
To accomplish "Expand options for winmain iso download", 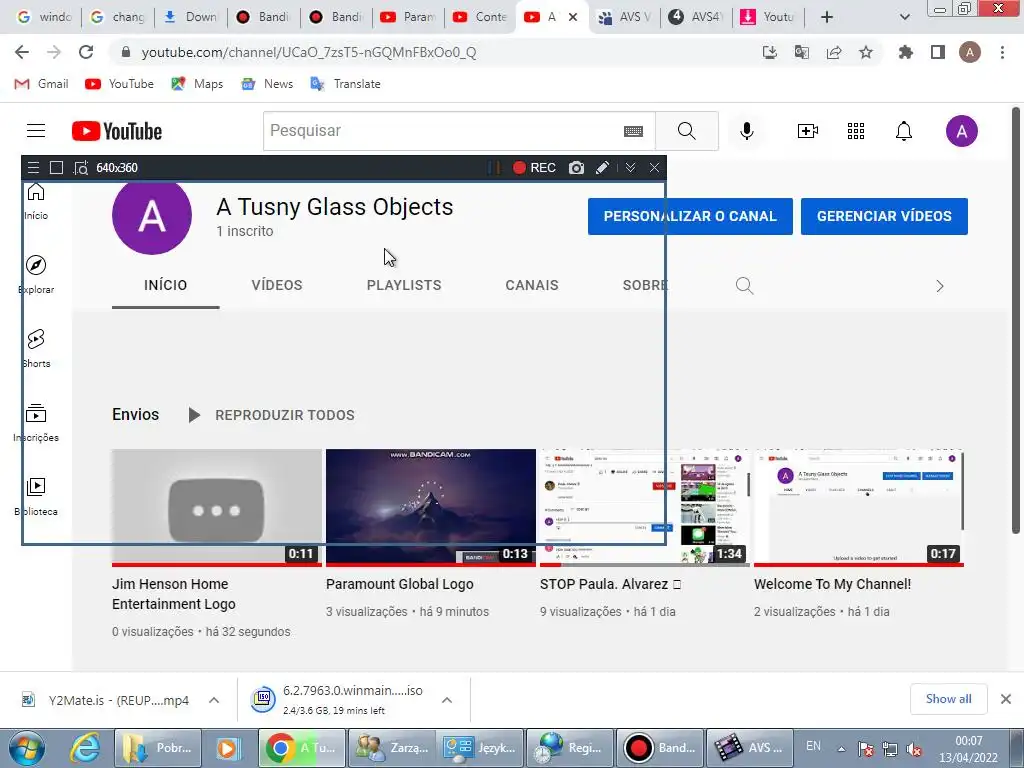I will tap(447, 700).
